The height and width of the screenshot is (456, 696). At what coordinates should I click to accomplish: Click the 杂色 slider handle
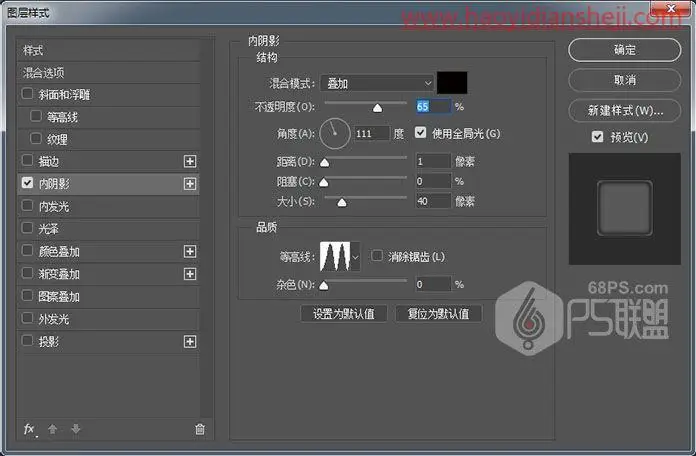(x=324, y=285)
